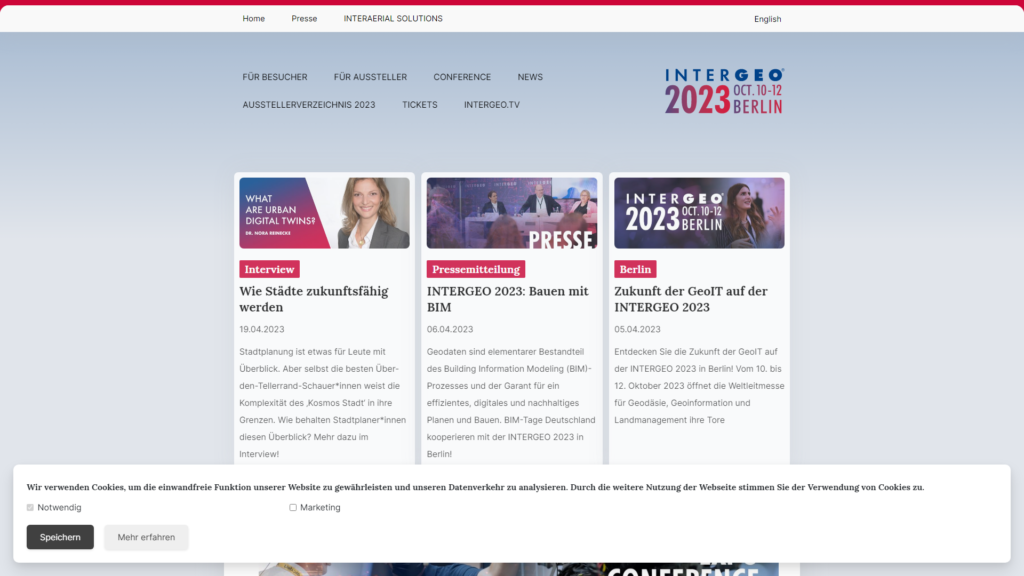Switch the site language to English
The width and height of the screenshot is (1024, 576).
[x=767, y=19]
